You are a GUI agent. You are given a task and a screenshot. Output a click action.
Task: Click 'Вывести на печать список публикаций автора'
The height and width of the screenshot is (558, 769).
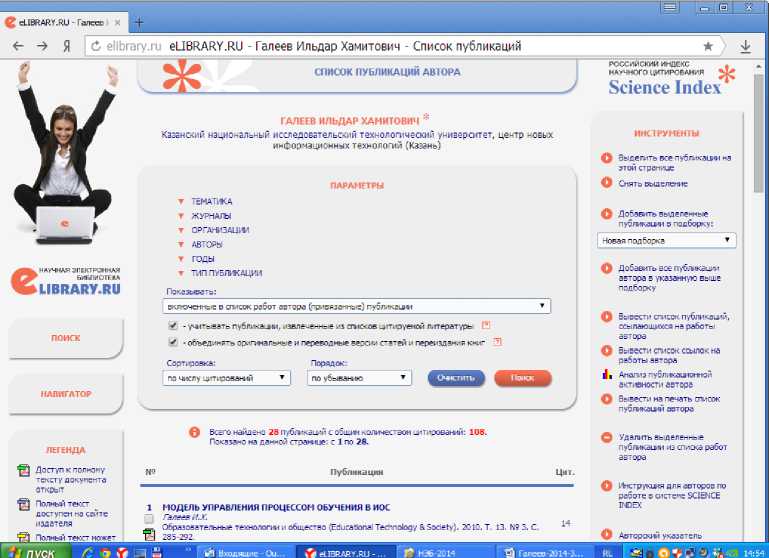click(669, 404)
